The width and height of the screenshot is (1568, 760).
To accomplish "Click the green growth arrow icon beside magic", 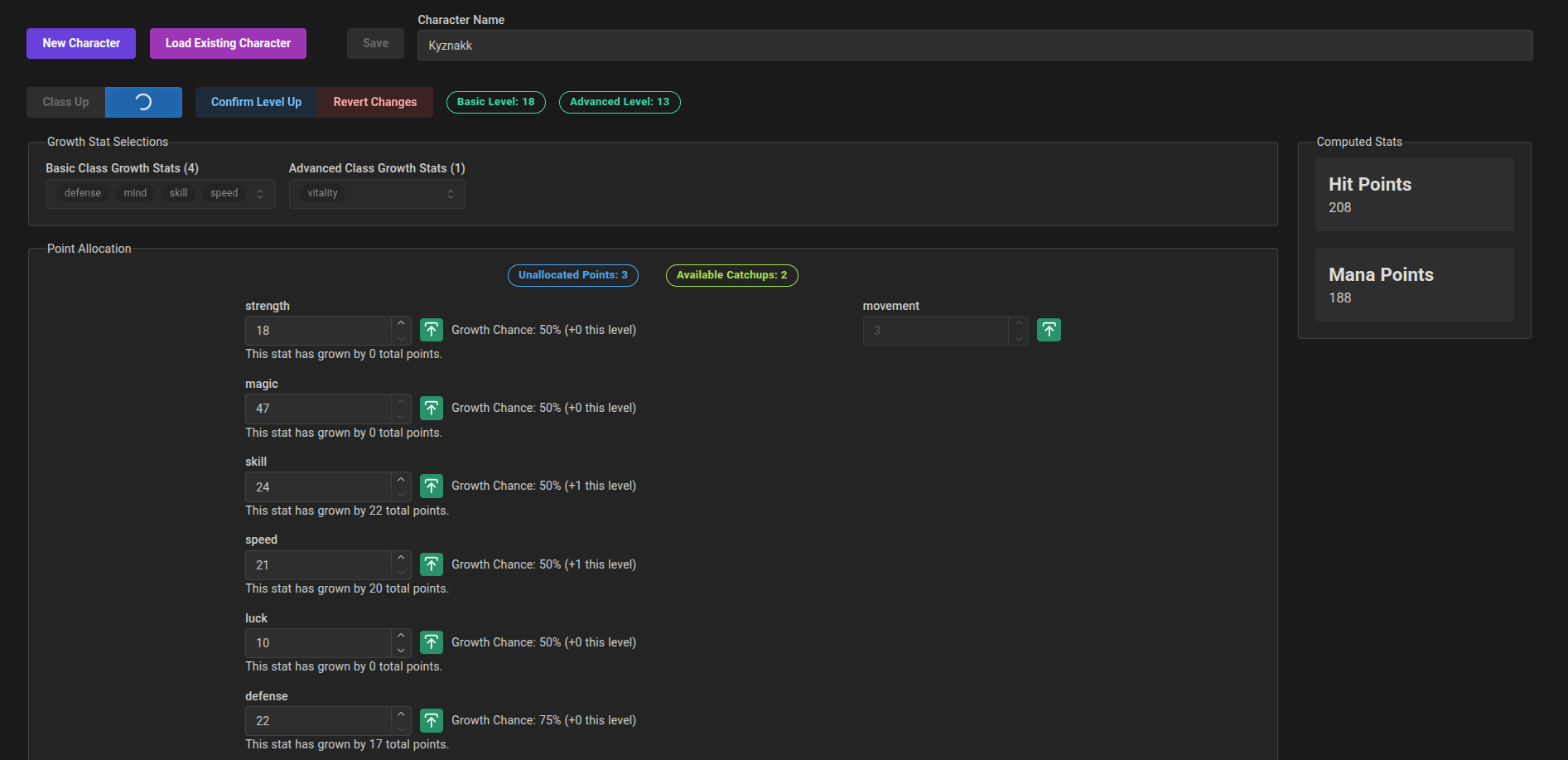I will point(431,408).
